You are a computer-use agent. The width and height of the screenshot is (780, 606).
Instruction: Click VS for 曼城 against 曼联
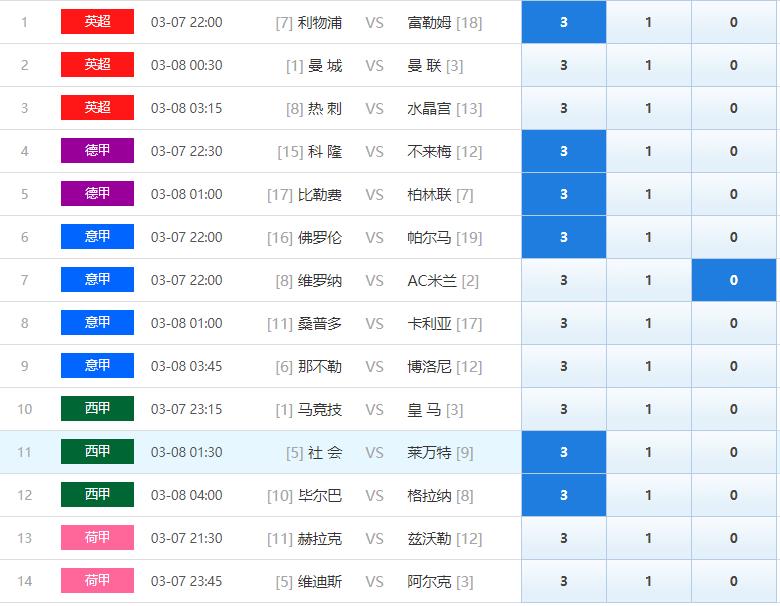click(375, 65)
